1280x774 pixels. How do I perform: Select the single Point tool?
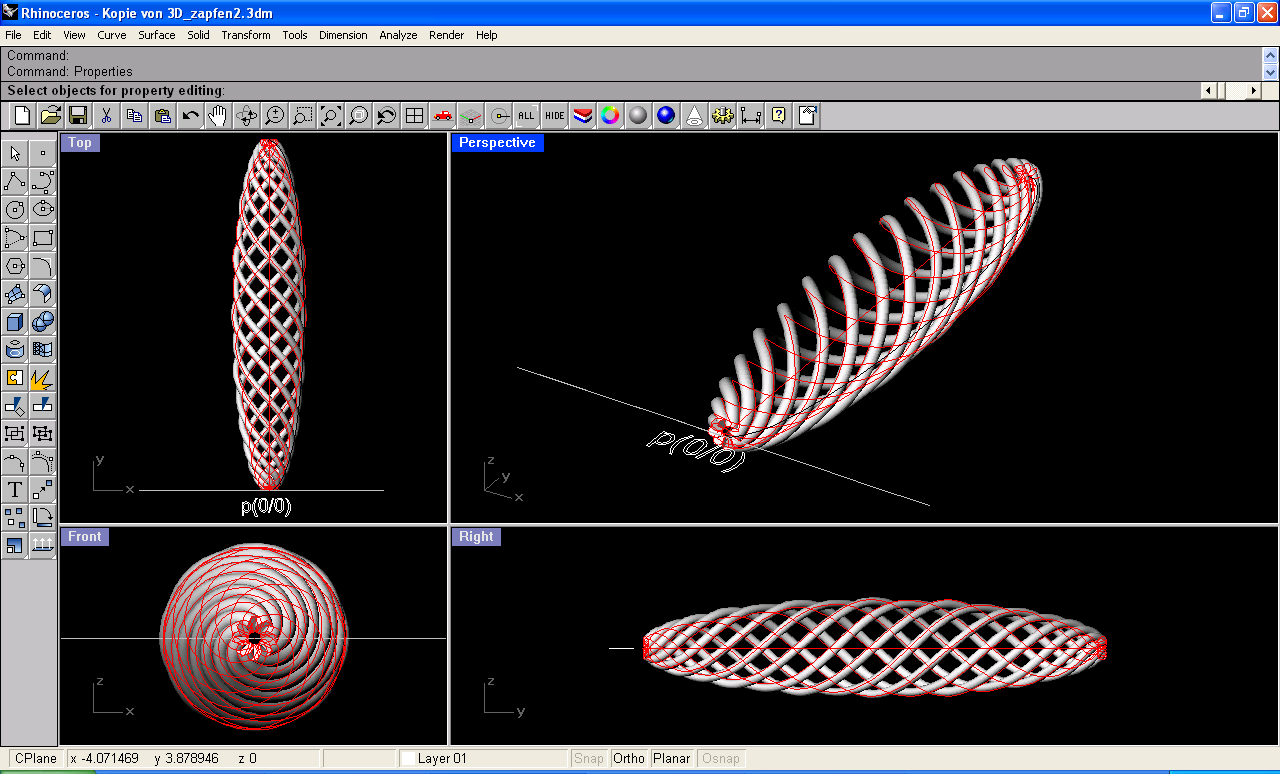[43, 153]
